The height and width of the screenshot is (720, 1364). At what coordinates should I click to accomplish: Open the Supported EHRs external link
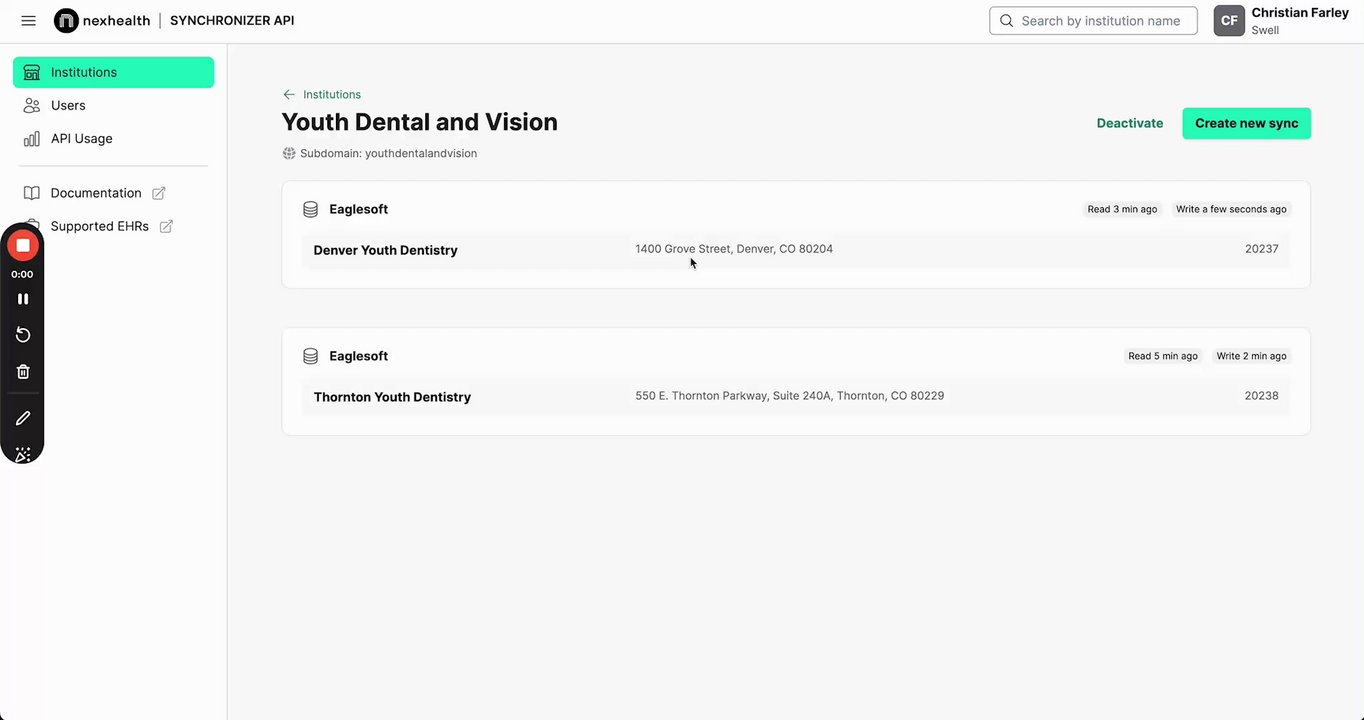pos(100,226)
